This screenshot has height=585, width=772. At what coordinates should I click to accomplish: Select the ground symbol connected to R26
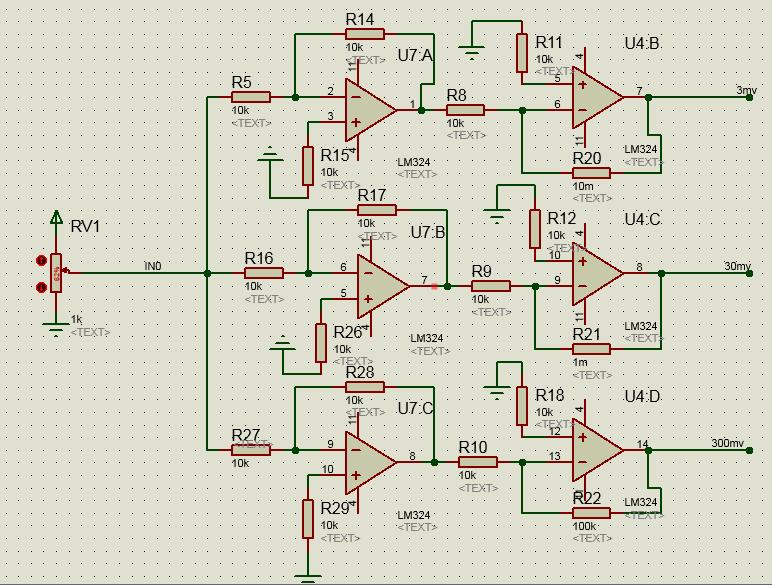coord(283,343)
